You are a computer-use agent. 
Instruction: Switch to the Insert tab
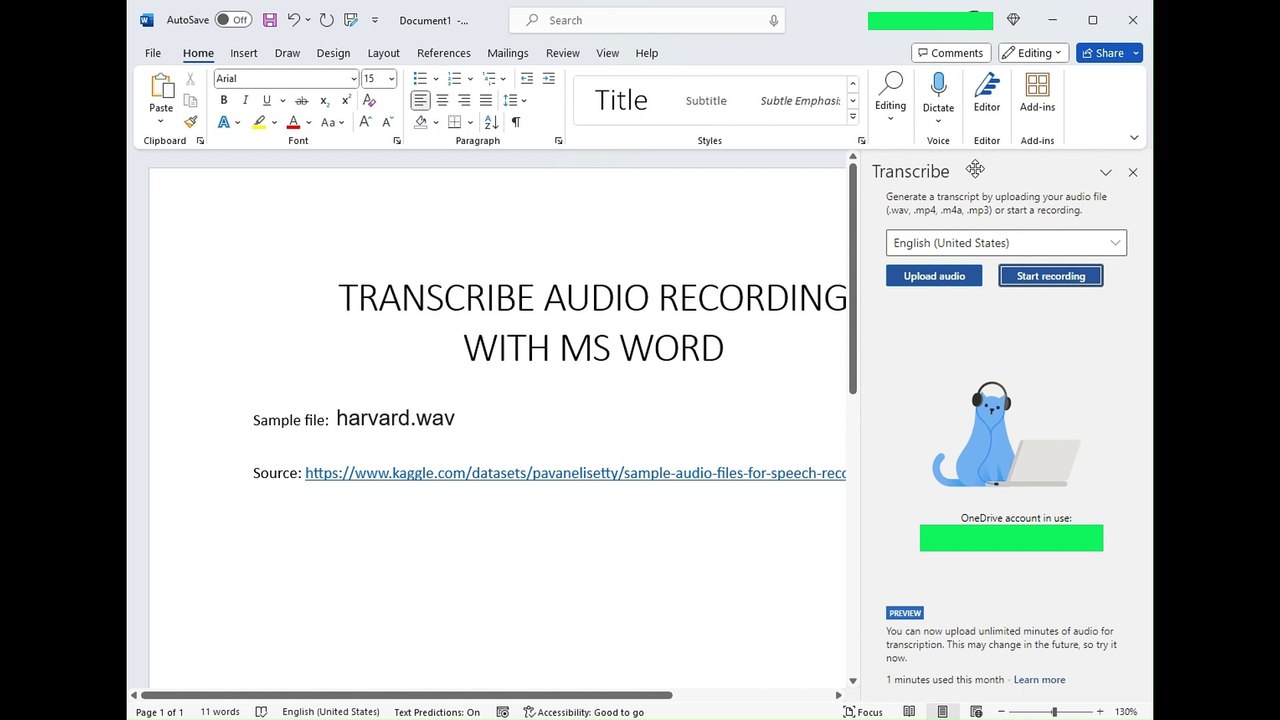[244, 53]
